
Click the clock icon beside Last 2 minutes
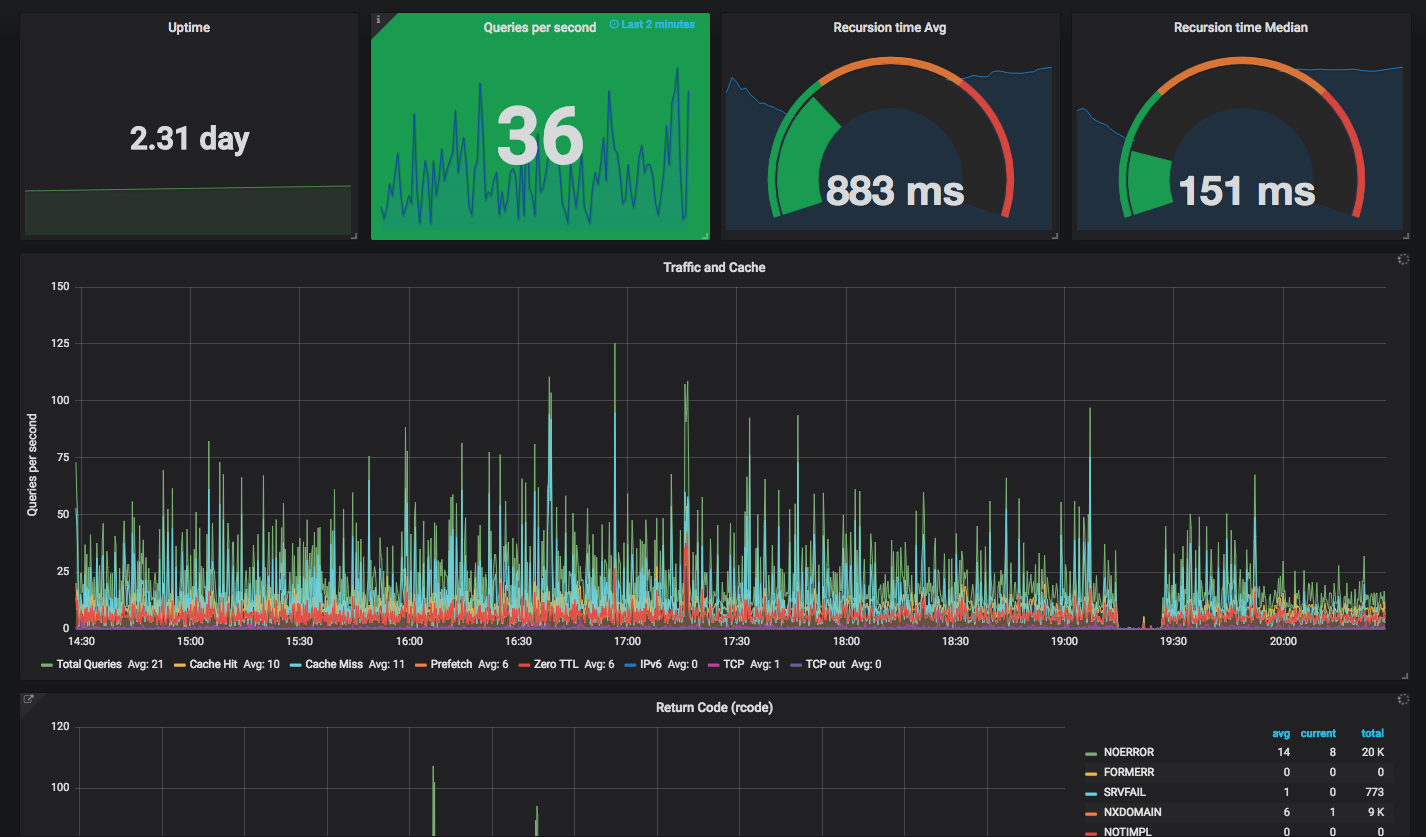pyautogui.click(x=614, y=25)
